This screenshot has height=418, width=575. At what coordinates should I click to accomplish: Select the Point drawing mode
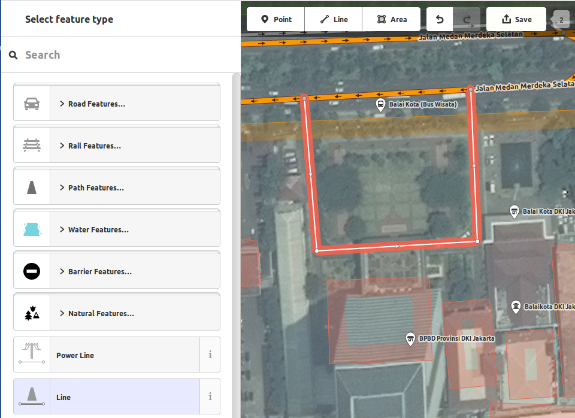click(x=276, y=19)
